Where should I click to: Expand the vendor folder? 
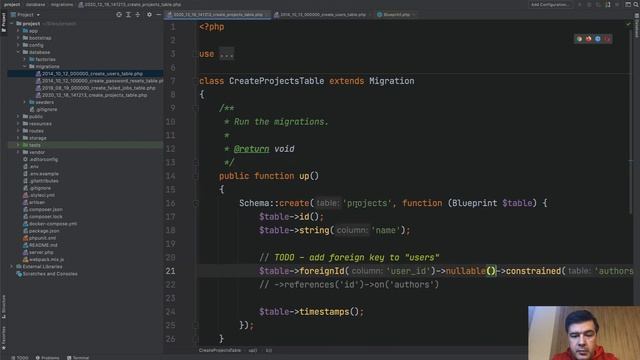coord(18,152)
